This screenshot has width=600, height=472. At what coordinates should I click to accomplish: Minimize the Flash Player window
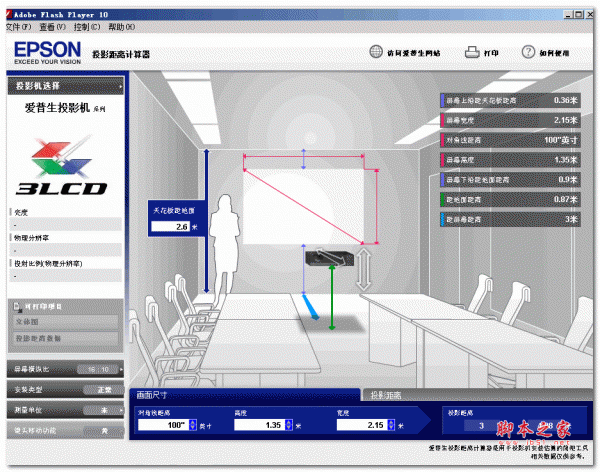tap(568, 15)
